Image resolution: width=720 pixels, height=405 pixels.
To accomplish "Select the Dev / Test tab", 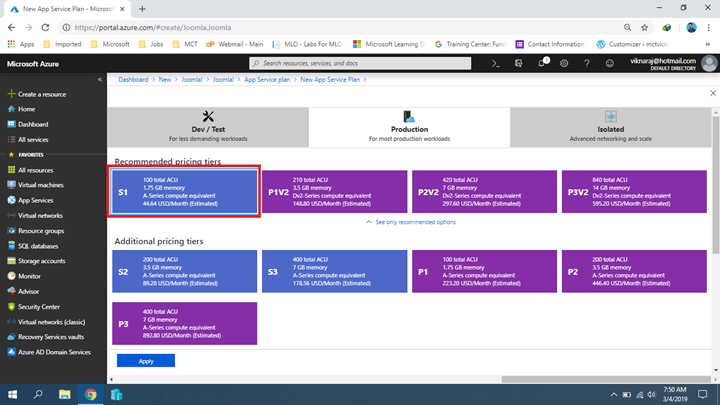I will click(x=208, y=127).
